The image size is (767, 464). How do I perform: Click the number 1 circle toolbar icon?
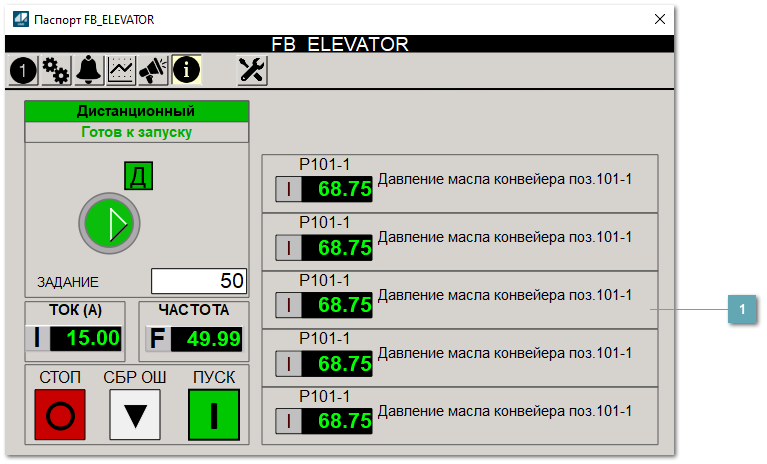23,69
